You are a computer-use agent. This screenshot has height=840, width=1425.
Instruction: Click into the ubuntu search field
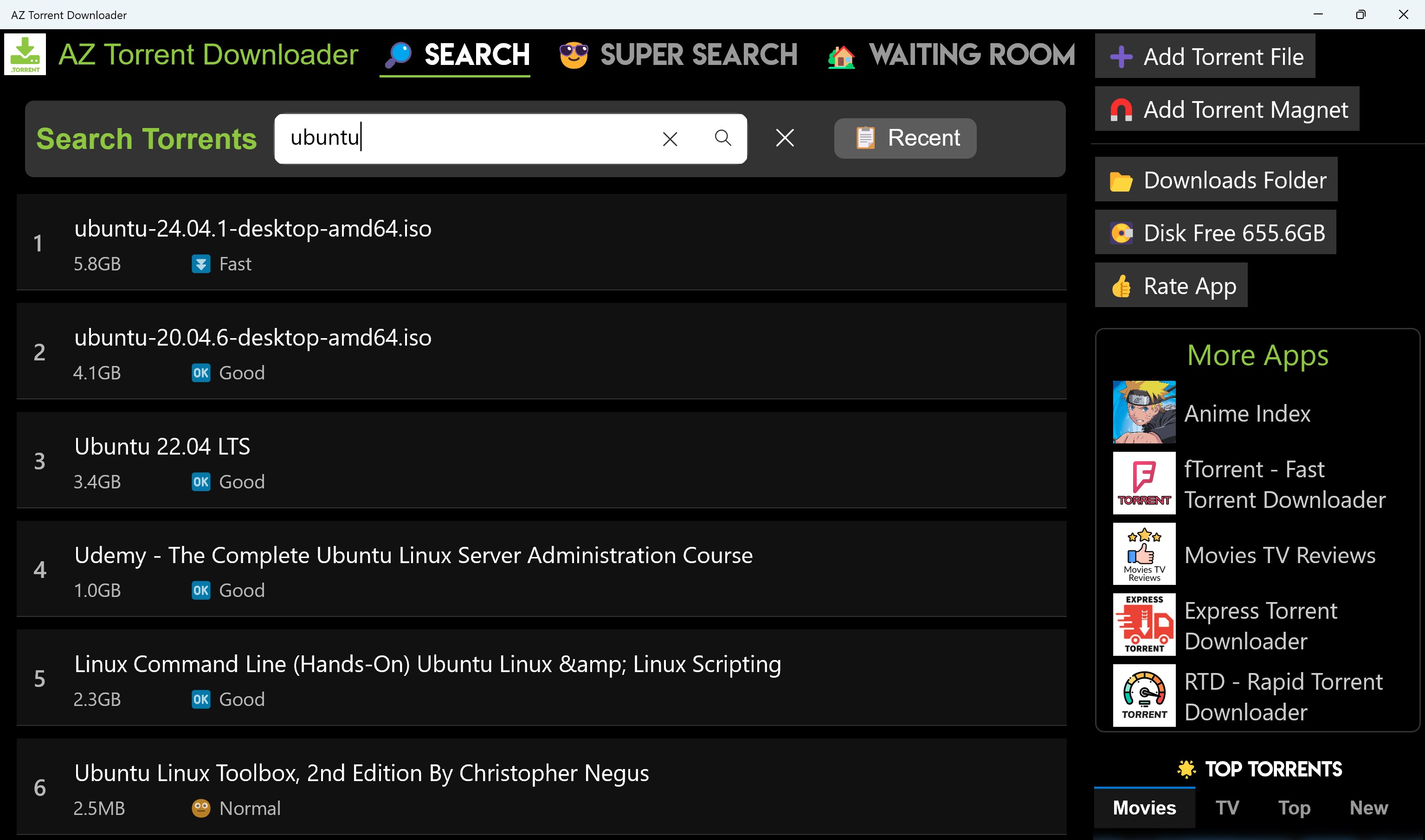(x=464, y=138)
